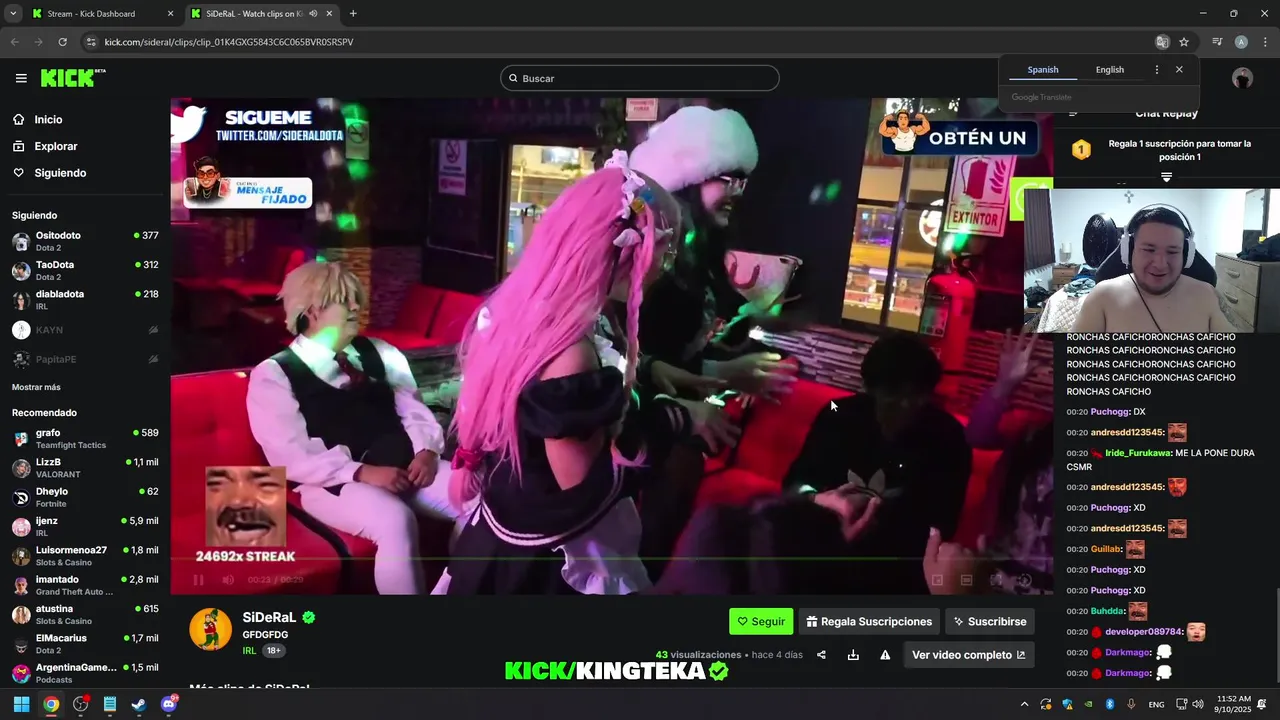The height and width of the screenshot is (720, 1280).
Task: Bookmark page with star icon
Action: coord(1184,42)
